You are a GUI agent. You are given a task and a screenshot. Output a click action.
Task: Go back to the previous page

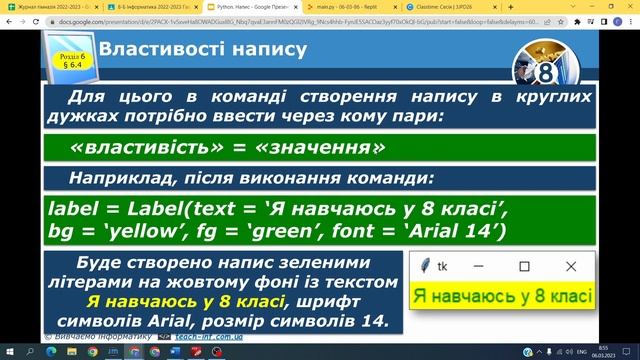click(x=9, y=22)
